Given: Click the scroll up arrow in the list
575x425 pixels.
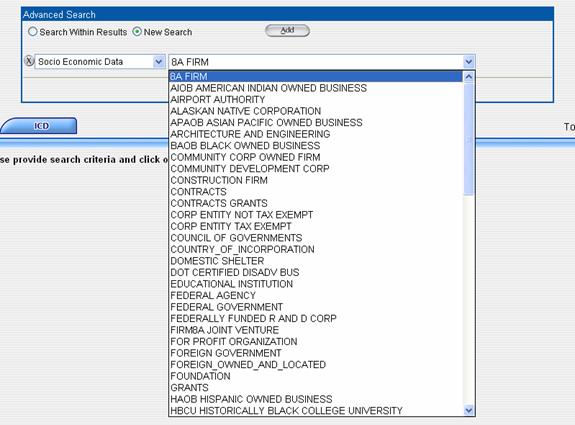Looking at the screenshot, I should tap(469, 77).
